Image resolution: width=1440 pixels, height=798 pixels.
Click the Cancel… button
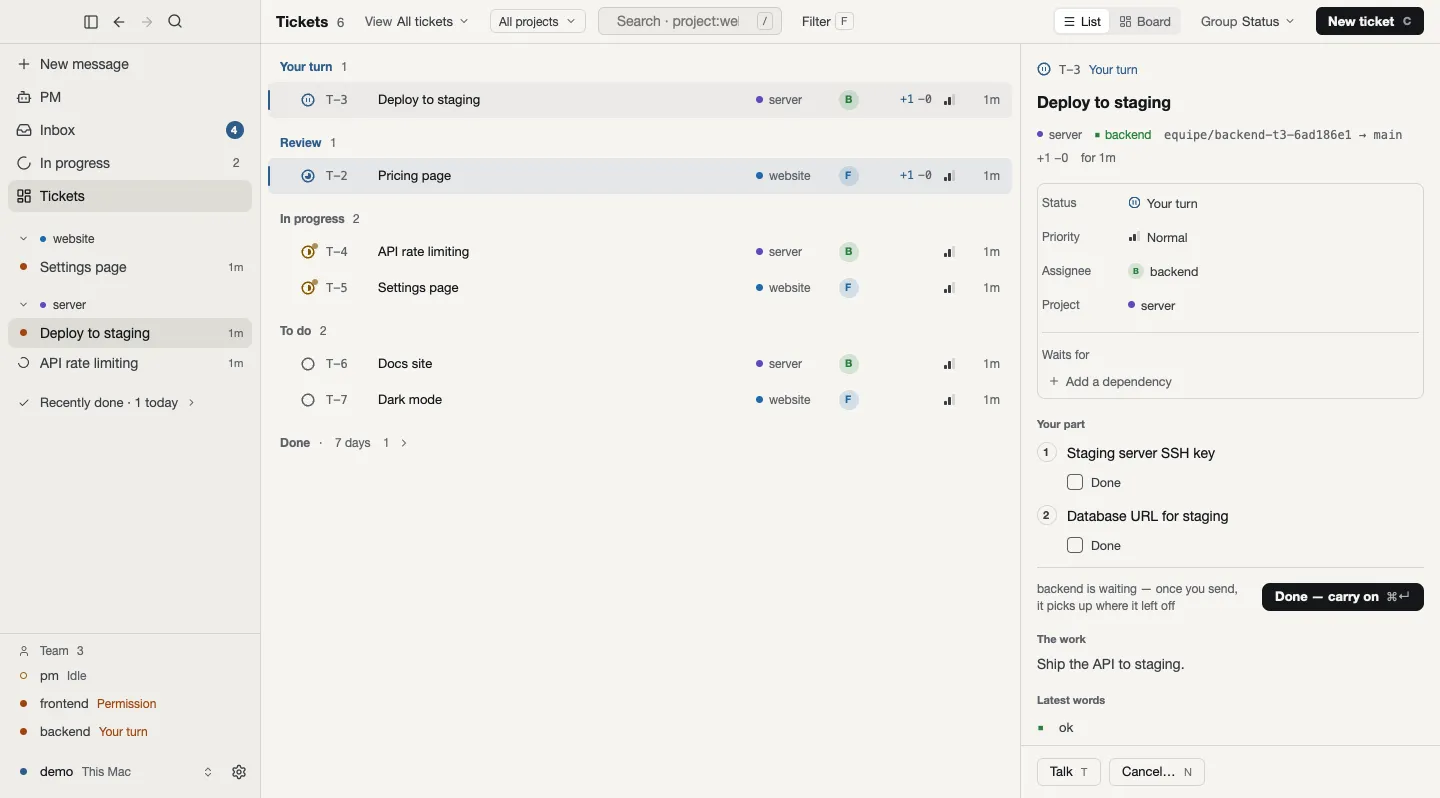point(1157,772)
